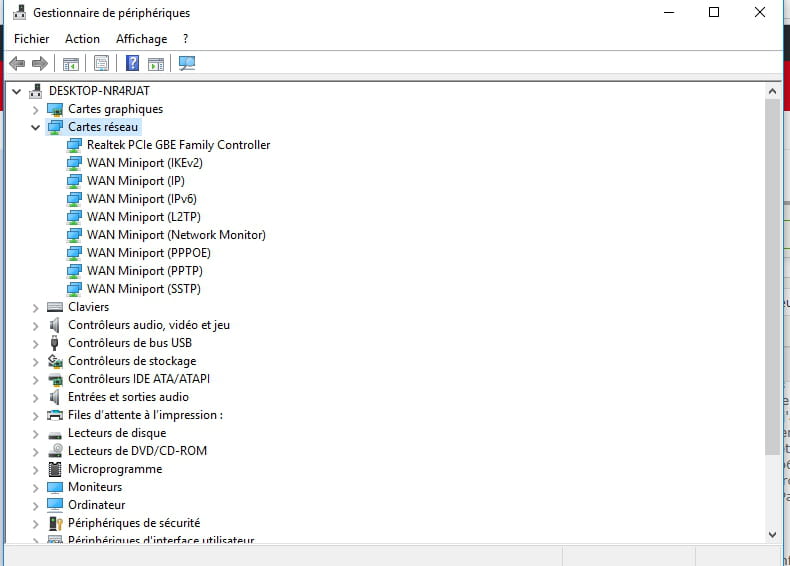
Task: Click the Claviers keyboard icon
Action: tap(54, 307)
